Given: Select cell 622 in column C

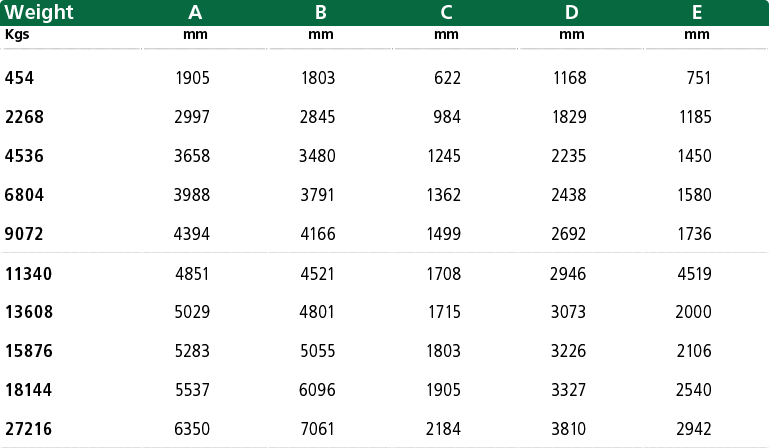Looking at the screenshot, I should point(447,78).
